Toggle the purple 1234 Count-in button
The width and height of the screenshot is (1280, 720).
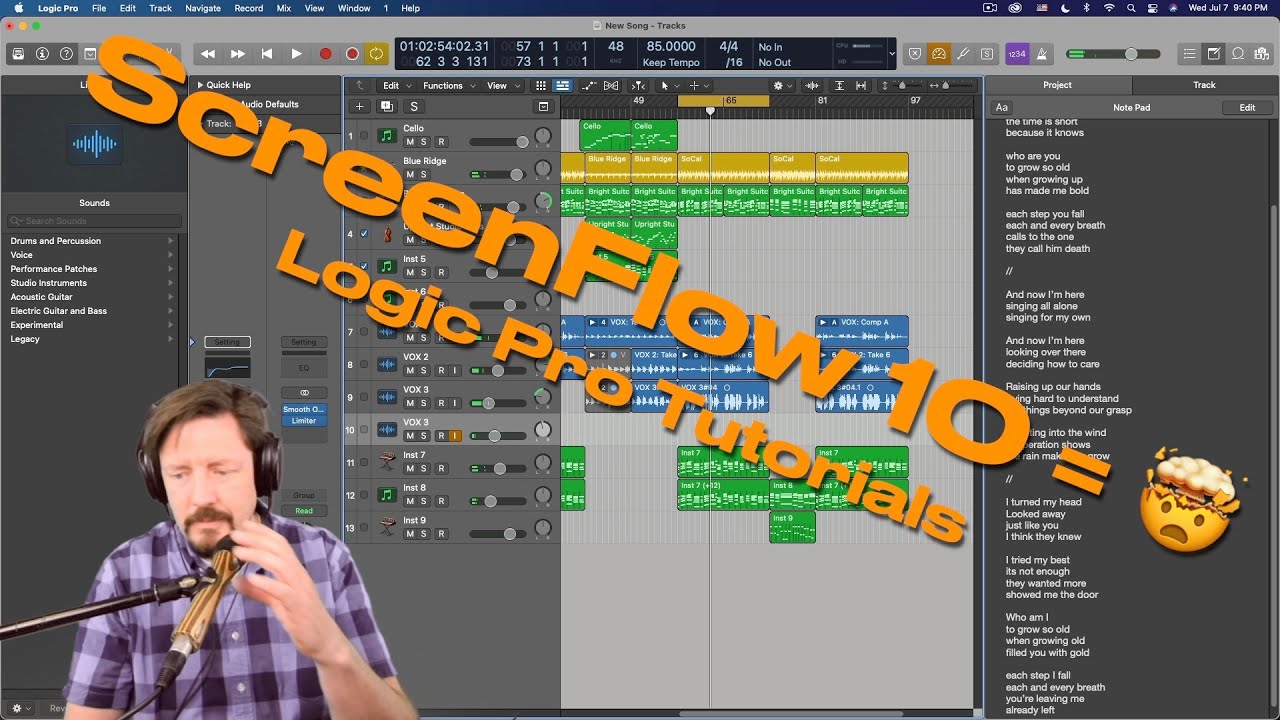click(1016, 54)
